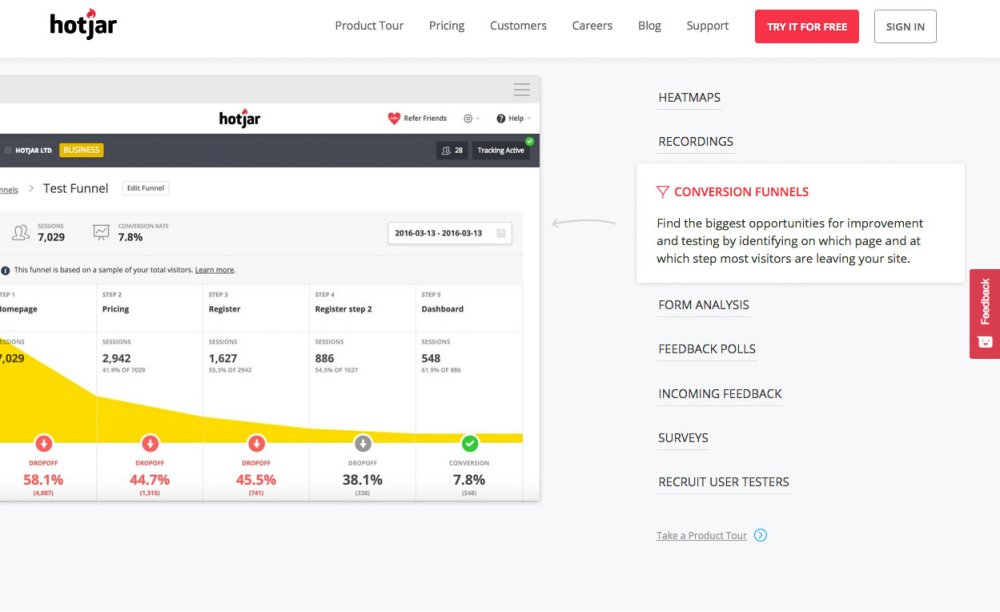Click the 38.1% dropoff percentage
The height and width of the screenshot is (612, 1000).
coord(362,480)
